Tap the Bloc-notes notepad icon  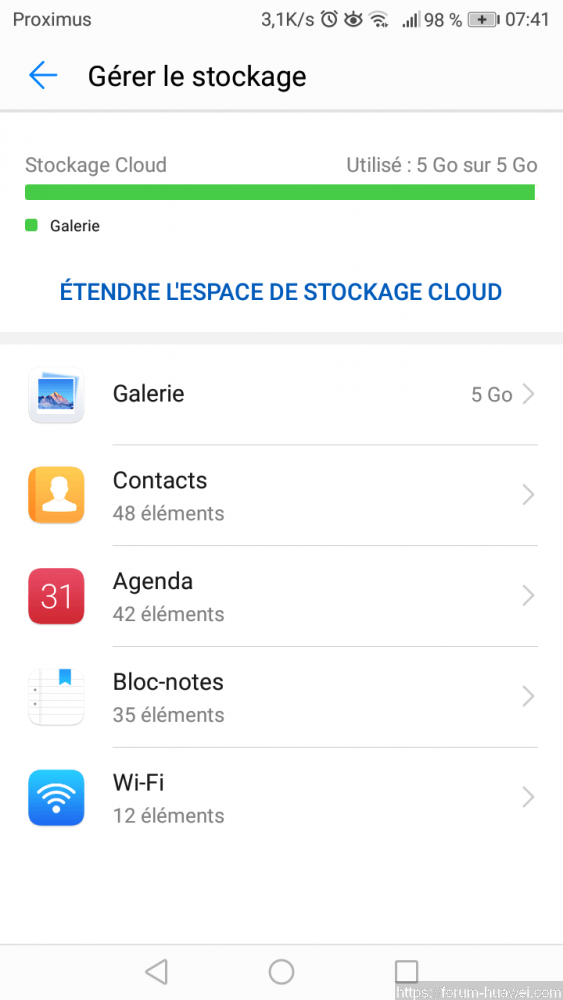pyautogui.click(x=56, y=697)
